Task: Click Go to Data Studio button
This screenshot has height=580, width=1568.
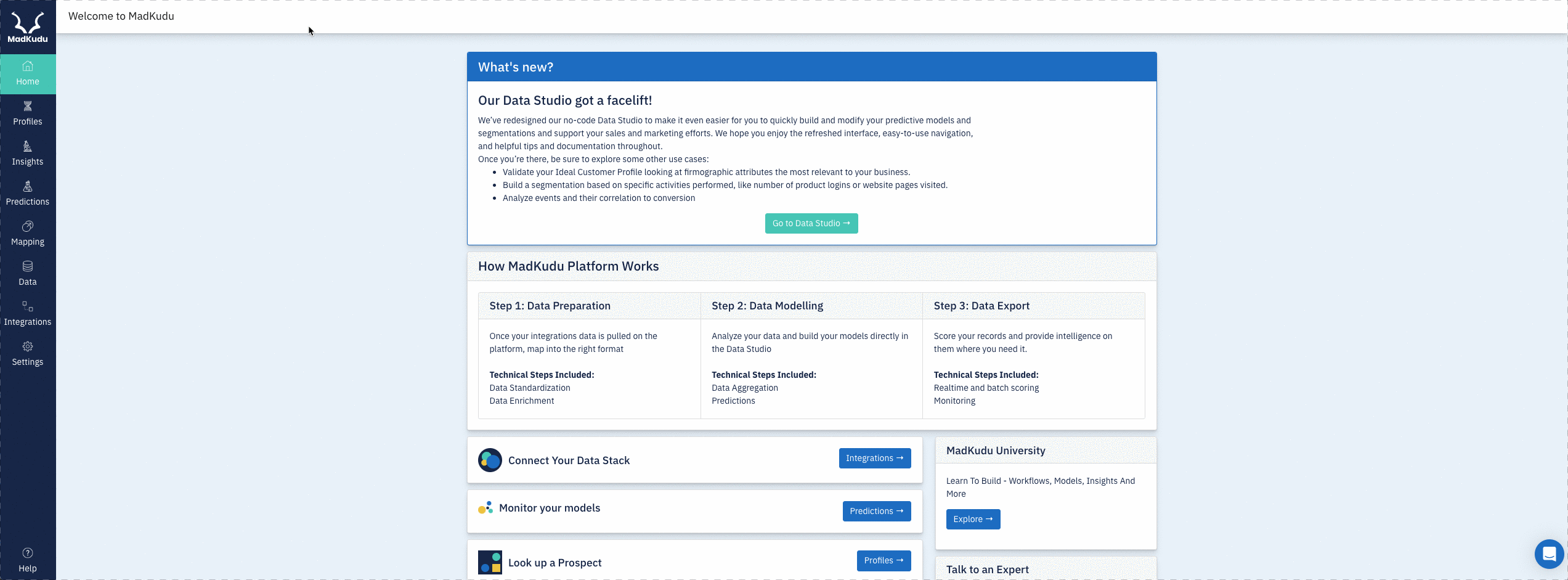Action: pos(811,223)
